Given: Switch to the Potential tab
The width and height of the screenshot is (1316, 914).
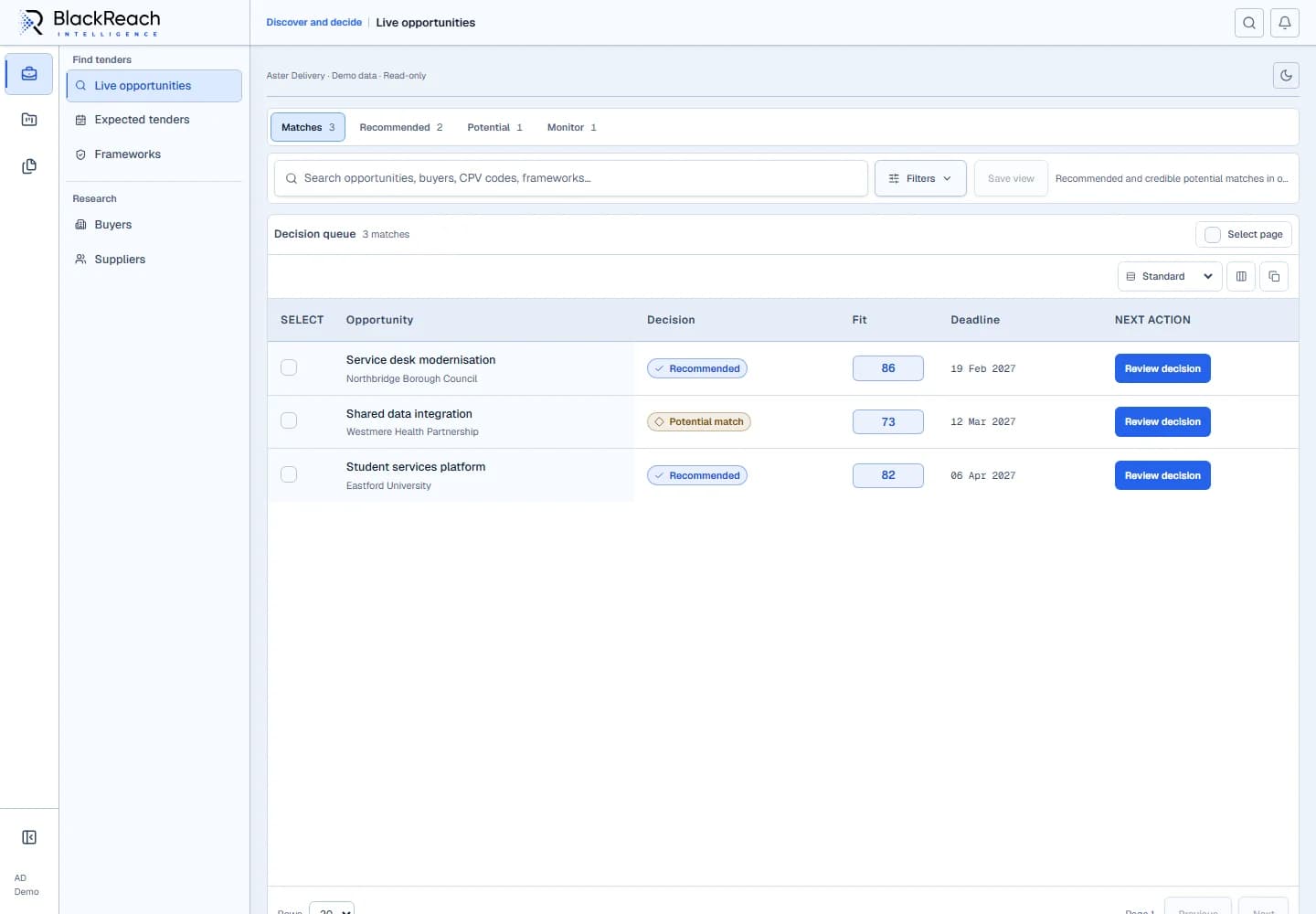Looking at the screenshot, I should pyautogui.click(x=495, y=127).
